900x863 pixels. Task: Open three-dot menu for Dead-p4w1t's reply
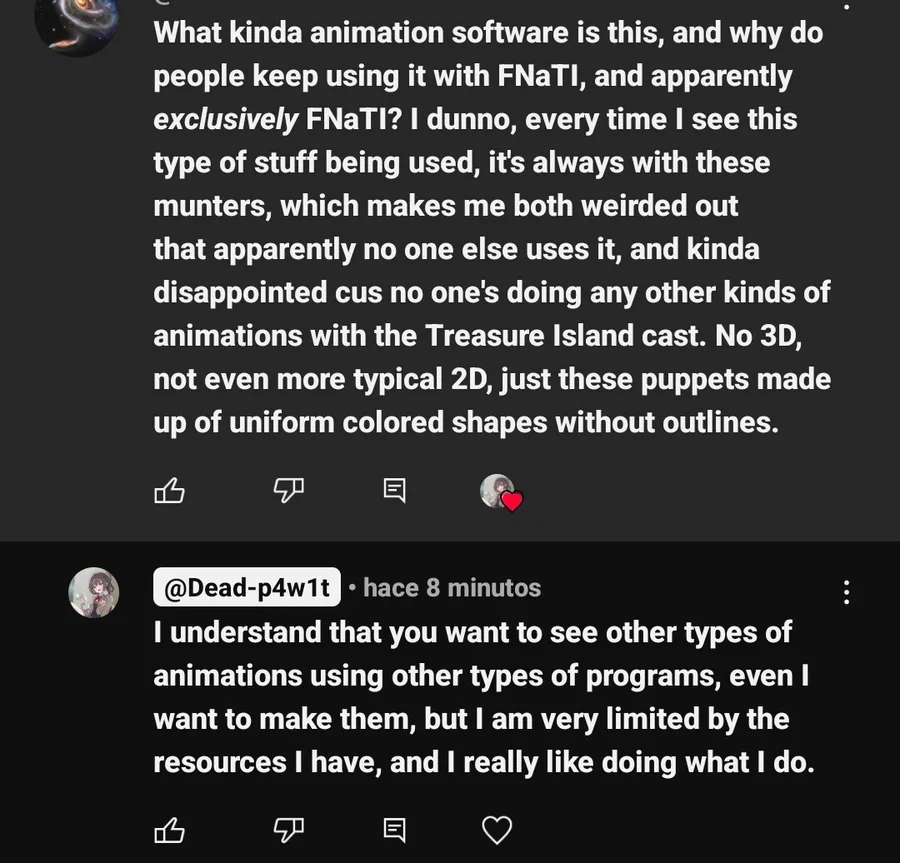click(846, 592)
